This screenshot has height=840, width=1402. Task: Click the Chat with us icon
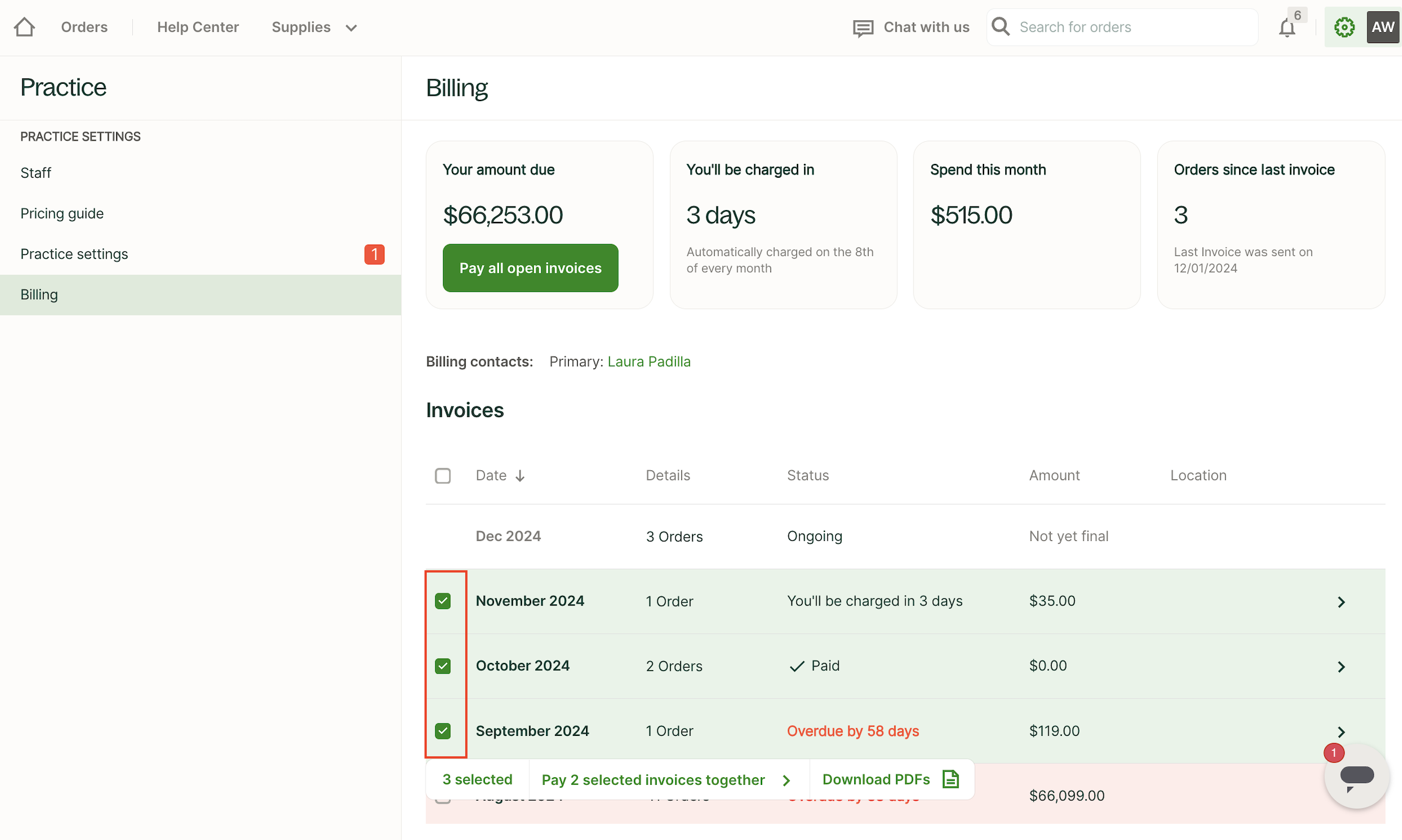click(x=863, y=28)
